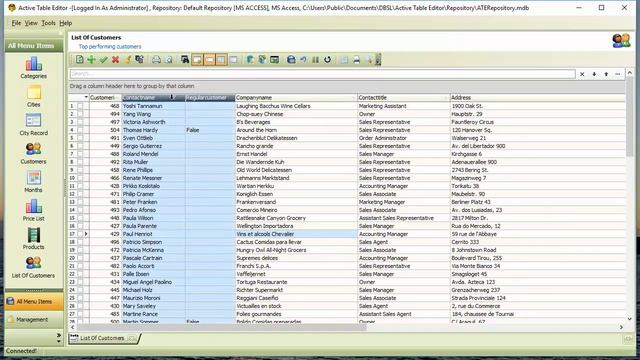Check the row checkbox for Thomas Hardy
The width and height of the screenshot is (640, 360).
[x=80, y=130]
